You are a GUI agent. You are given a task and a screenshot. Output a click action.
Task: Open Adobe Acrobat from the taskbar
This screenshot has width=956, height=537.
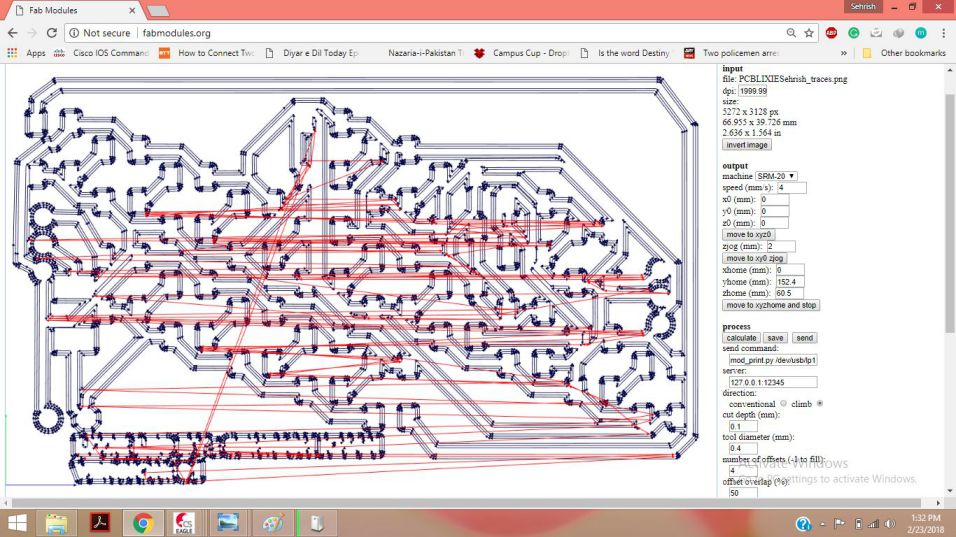click(100, 523)
